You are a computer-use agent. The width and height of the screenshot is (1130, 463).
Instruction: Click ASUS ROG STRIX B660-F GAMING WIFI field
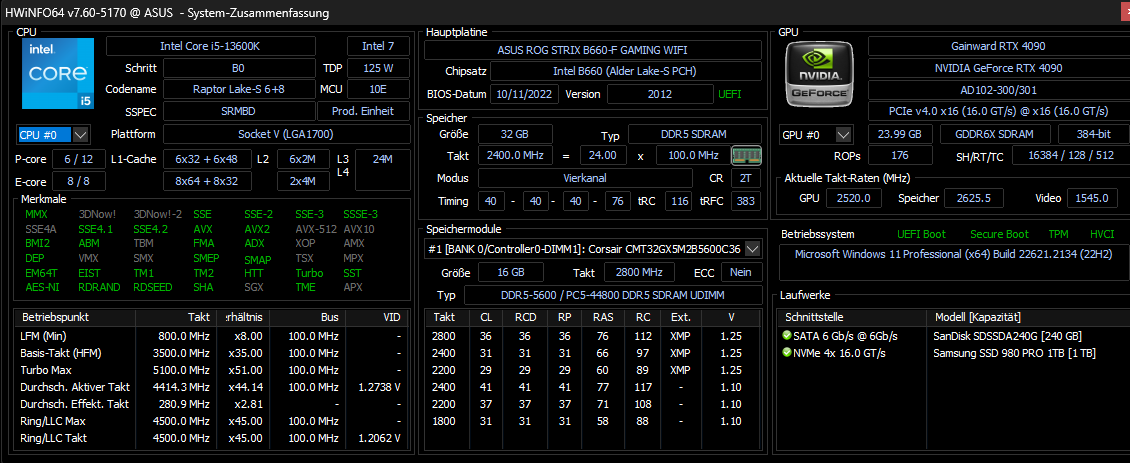592,50
